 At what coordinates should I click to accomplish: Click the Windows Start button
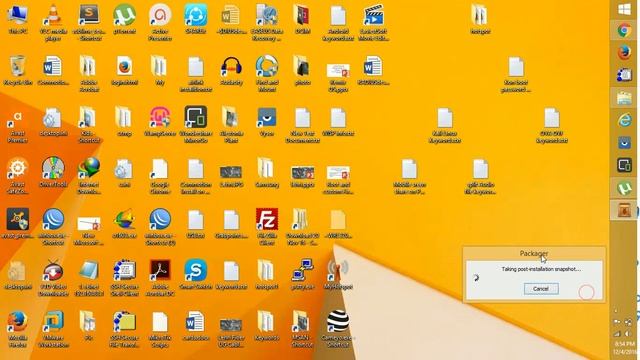tap(624, 10)
